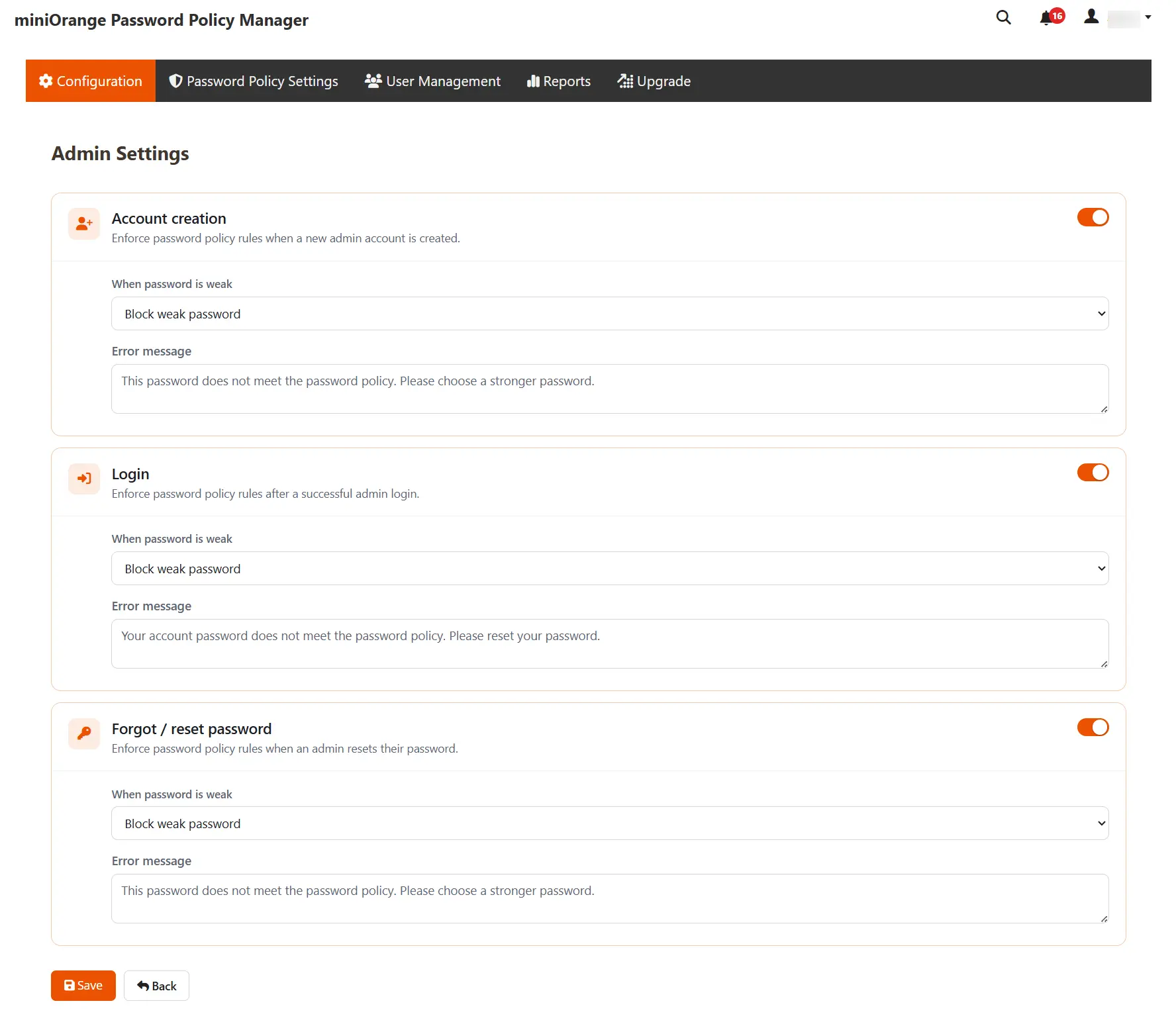
Task: Open the Reports tab
Action: pos(558,81)
